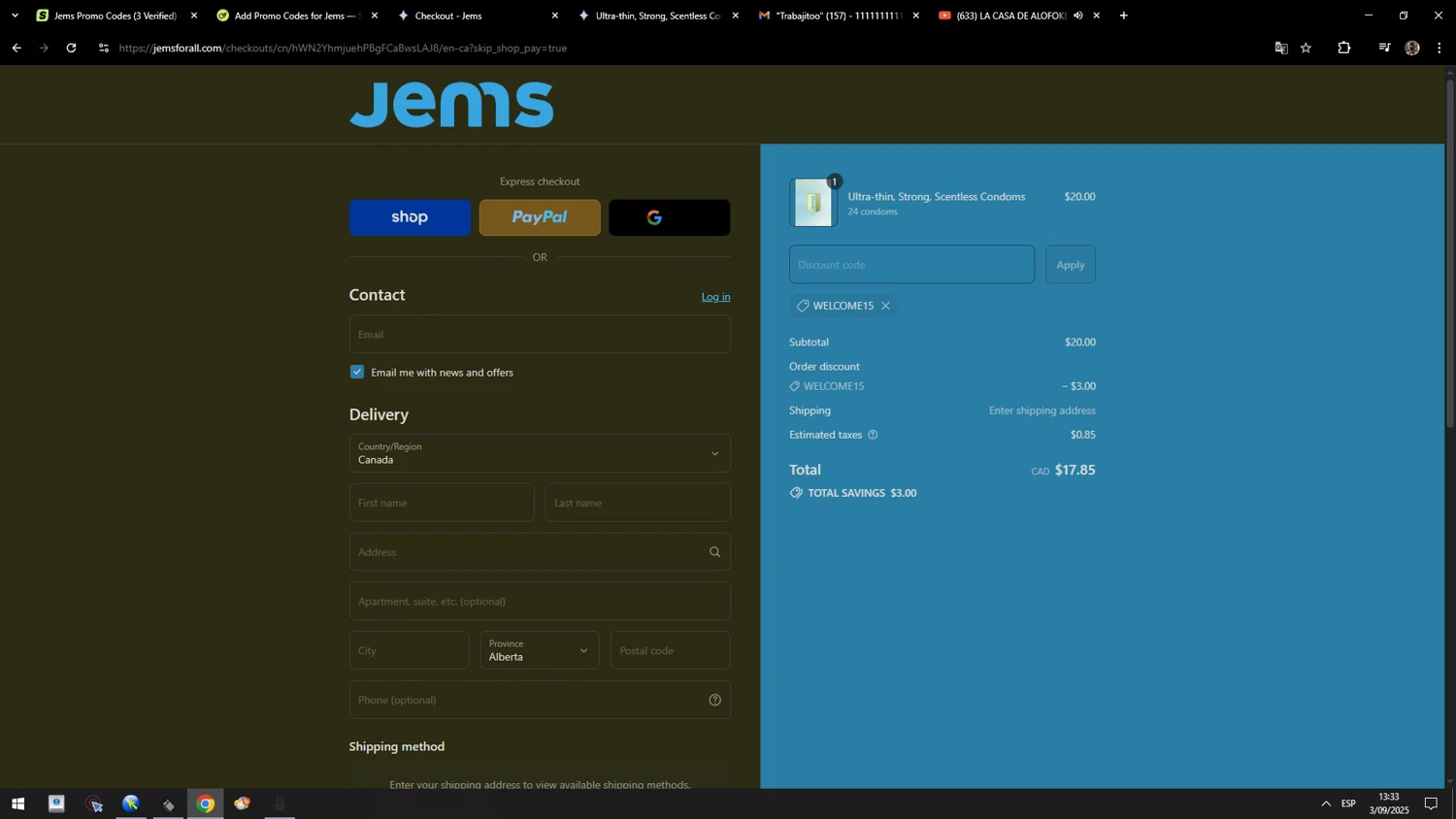
Task: Click total amount $17.85
Action: point(1075,470)
